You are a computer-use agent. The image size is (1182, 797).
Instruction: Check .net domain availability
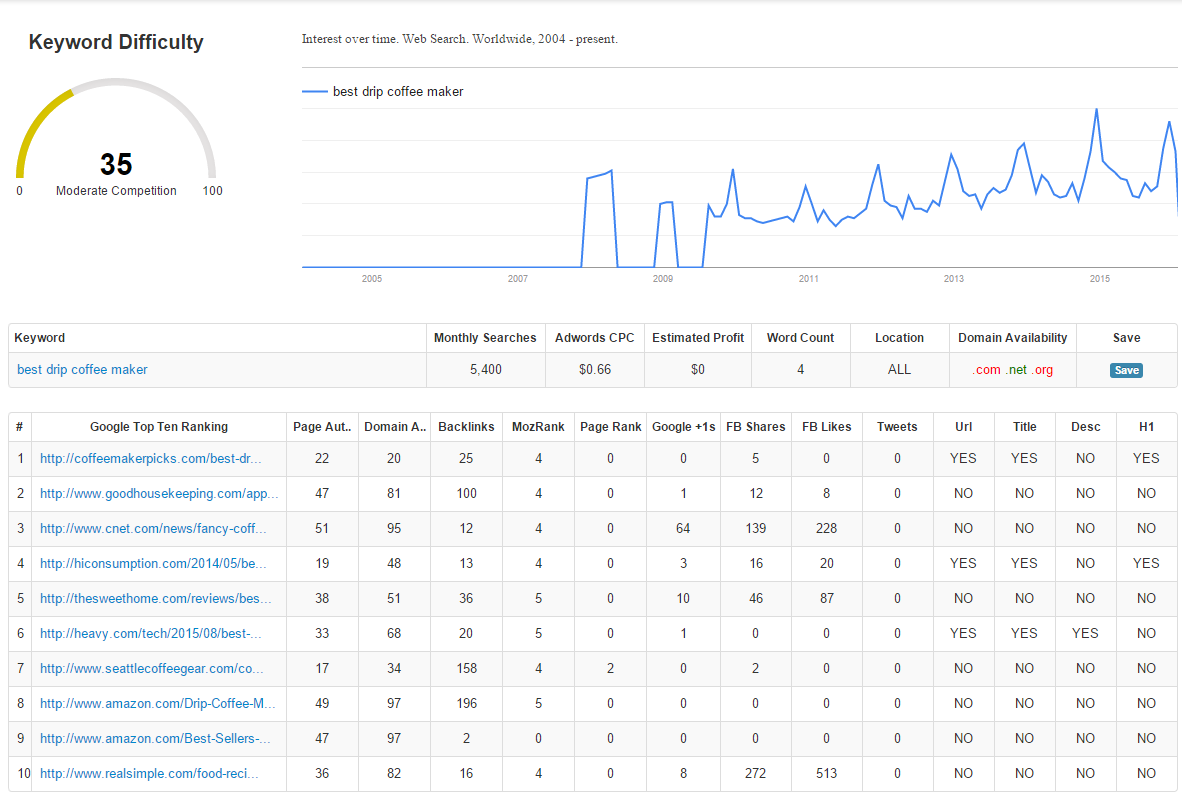[1016, 369]
